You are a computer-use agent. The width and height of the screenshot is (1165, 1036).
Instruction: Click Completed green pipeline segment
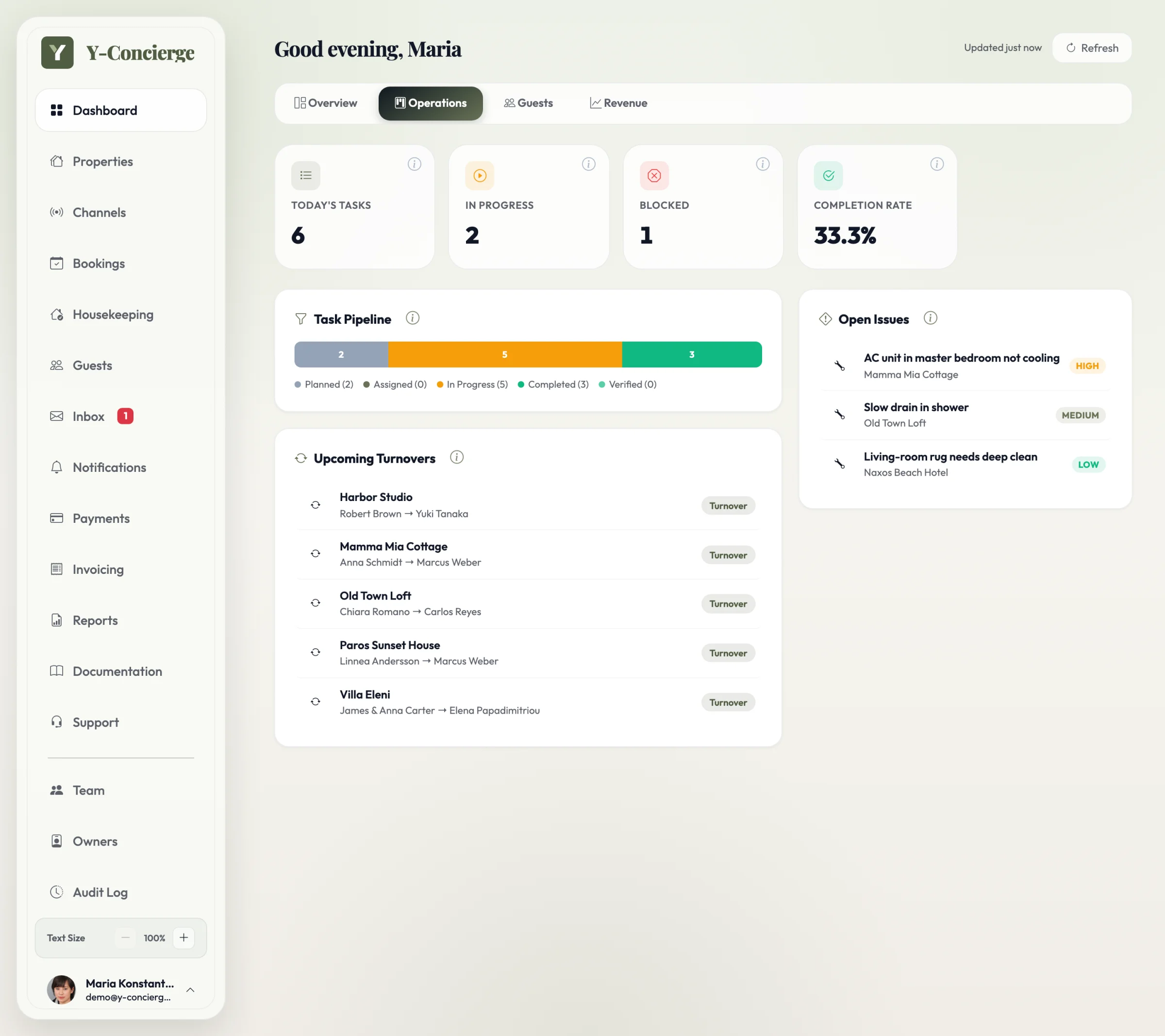[692, 355]
